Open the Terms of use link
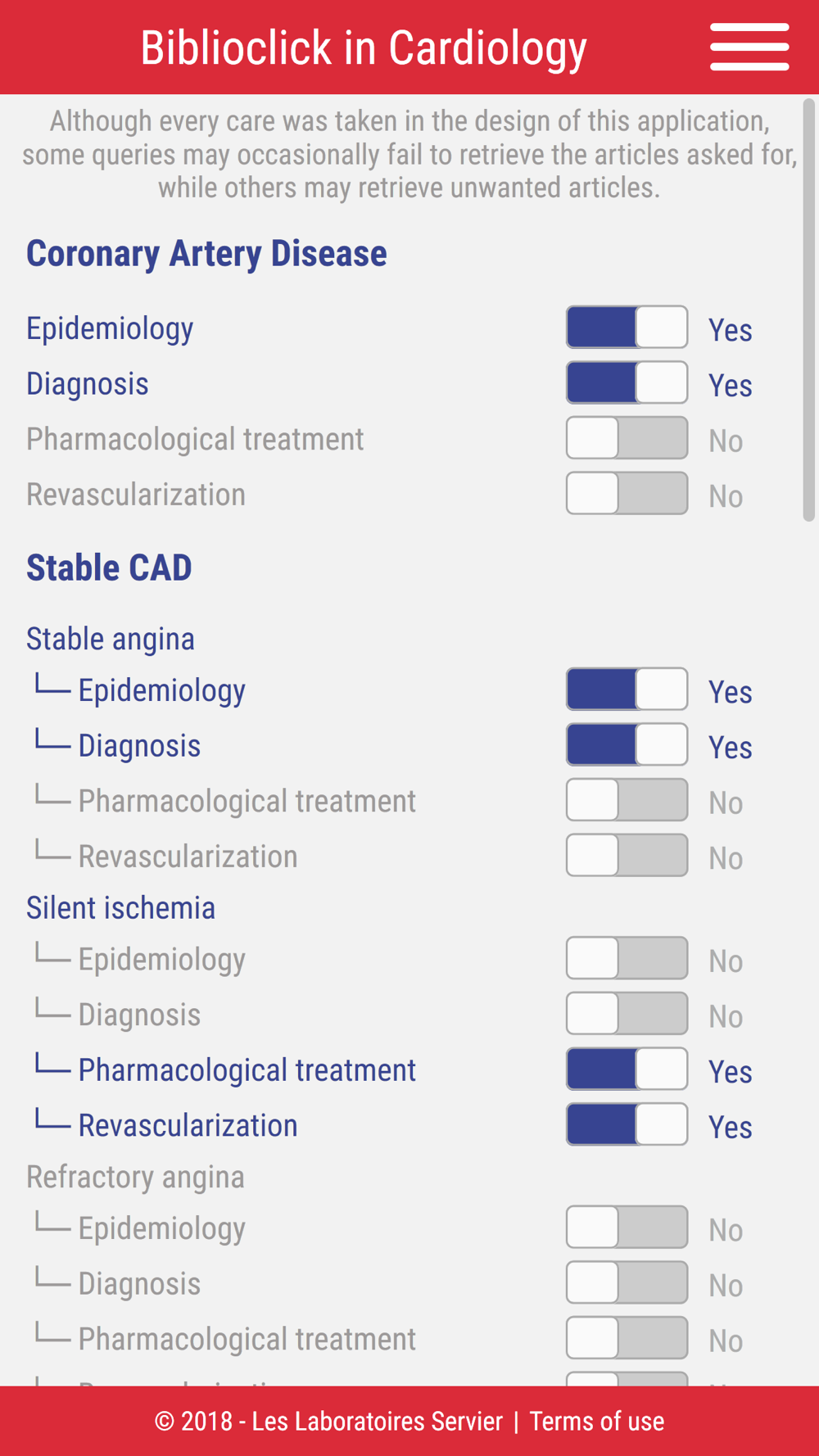This screenshot has height=1456, width=819. pyautogui.click(x=596, y=1422)
